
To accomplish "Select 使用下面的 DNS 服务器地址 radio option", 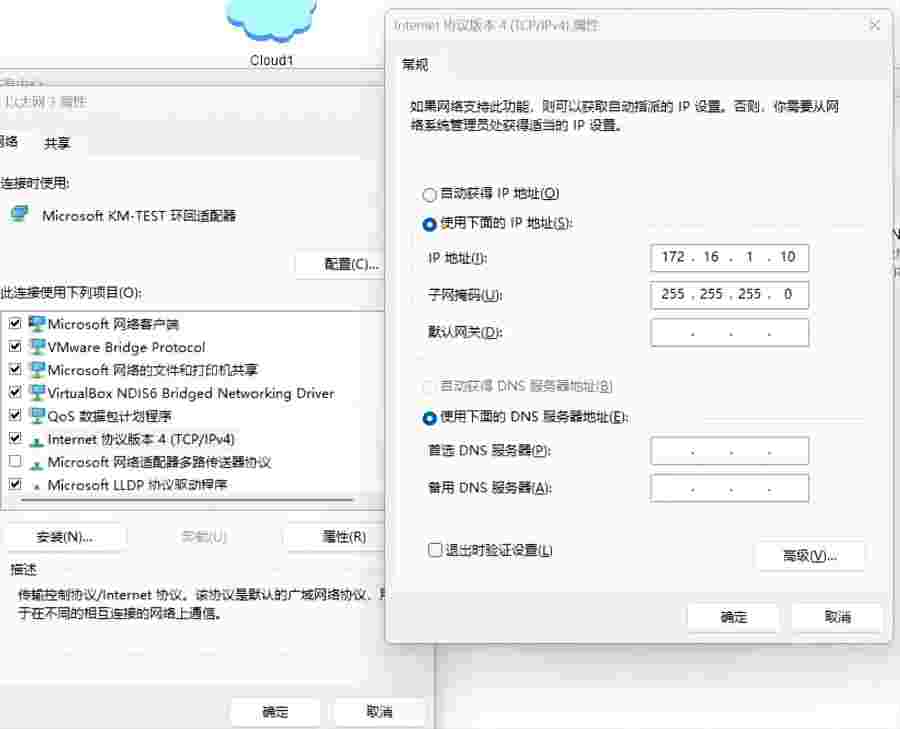I will 430,418.
